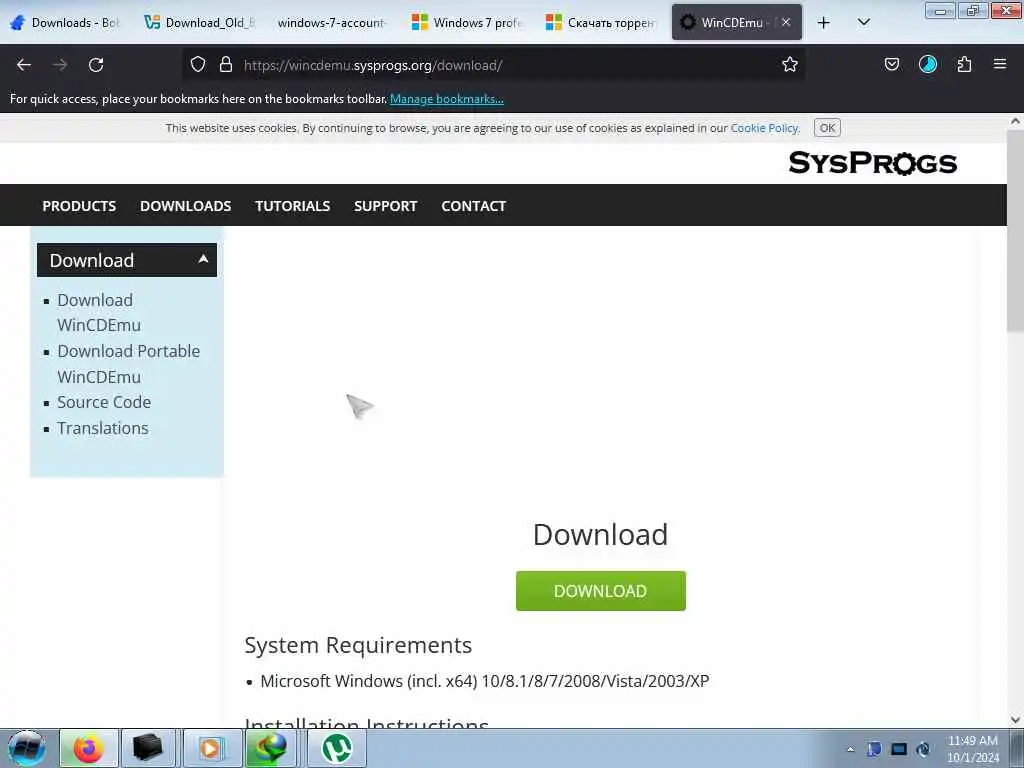This screenshot has height=768, width=1024.
Task: Open the black box taskbar app
Action: coord(148,748)
